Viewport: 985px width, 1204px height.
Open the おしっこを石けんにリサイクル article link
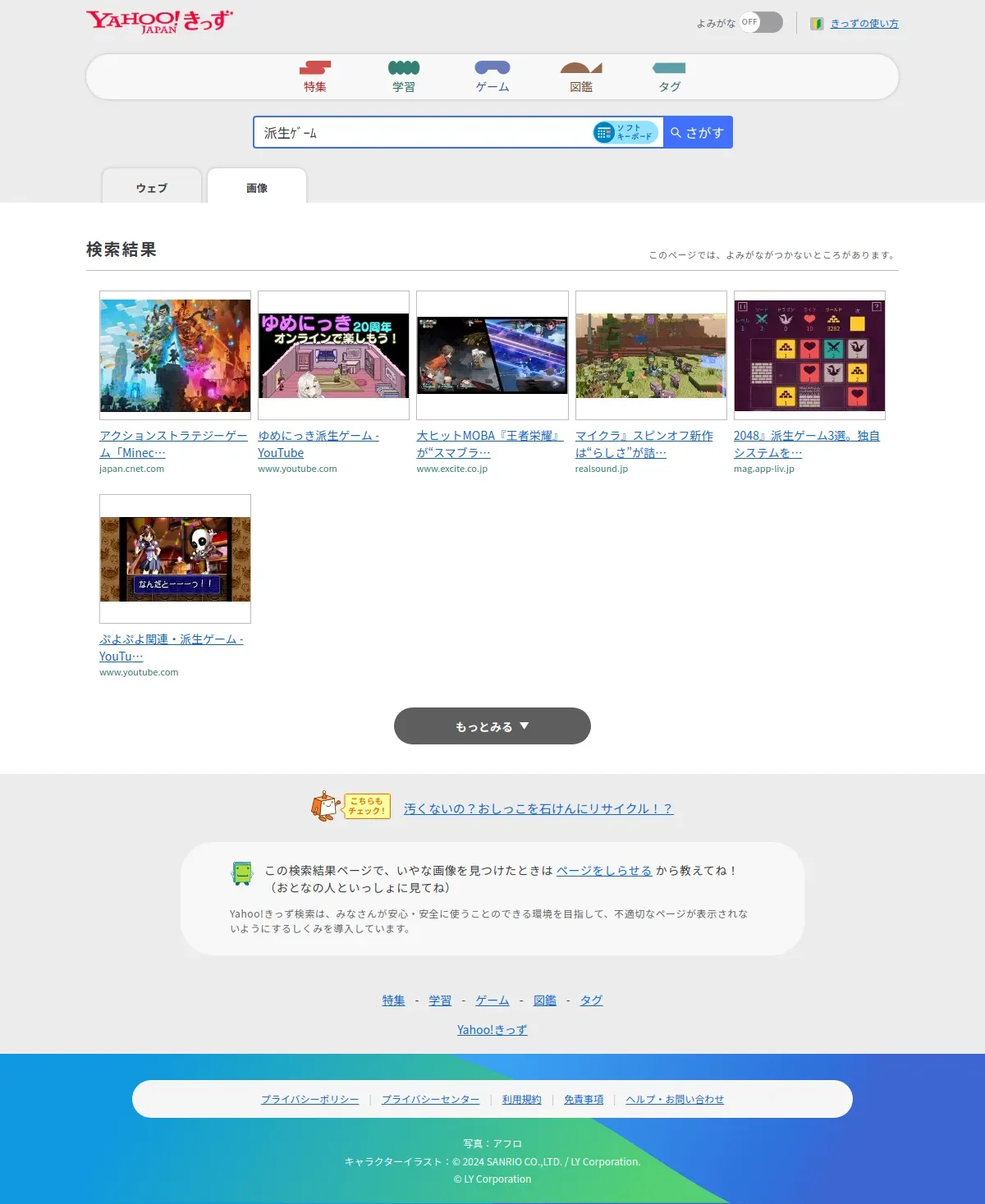[538, 808]
